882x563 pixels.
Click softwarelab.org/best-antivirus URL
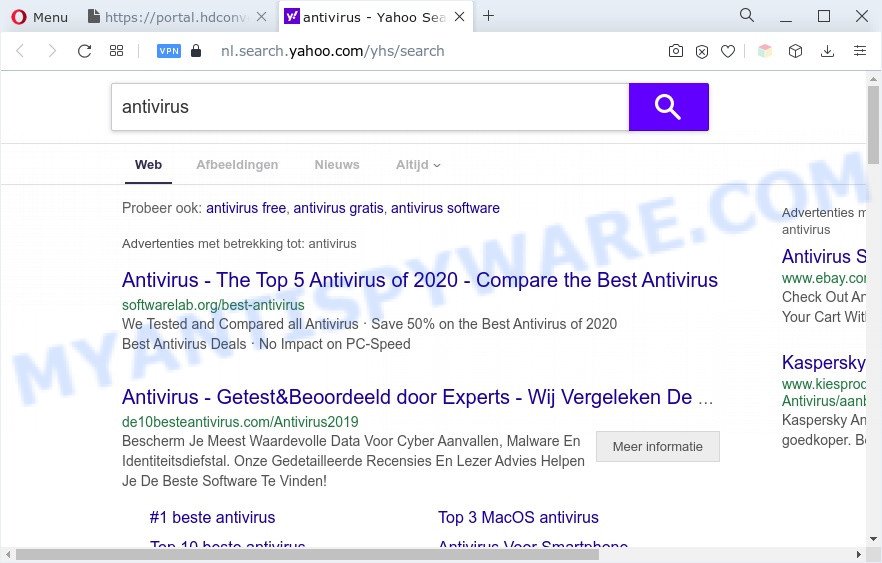[213, 305]
